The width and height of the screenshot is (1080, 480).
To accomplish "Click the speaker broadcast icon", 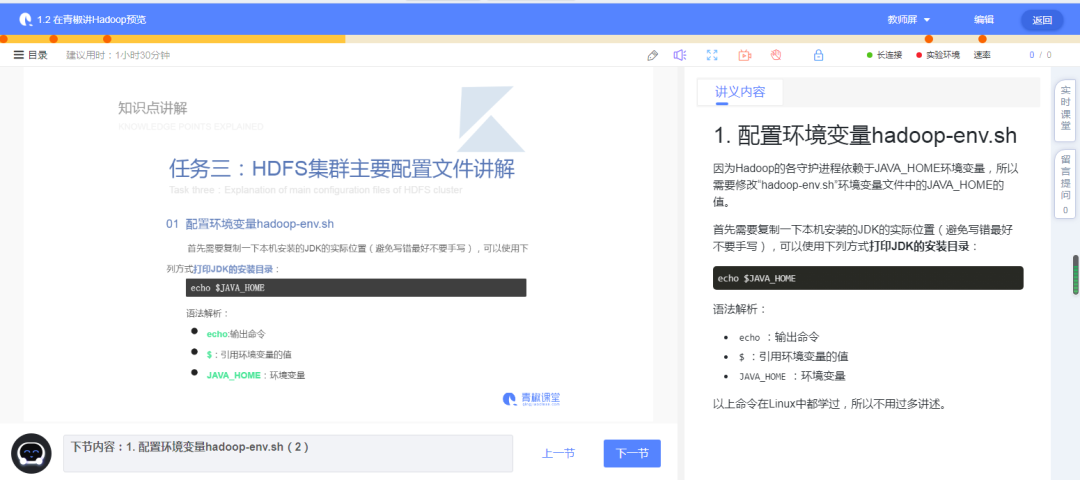I will pyautogui.click(x=680, y=55).
